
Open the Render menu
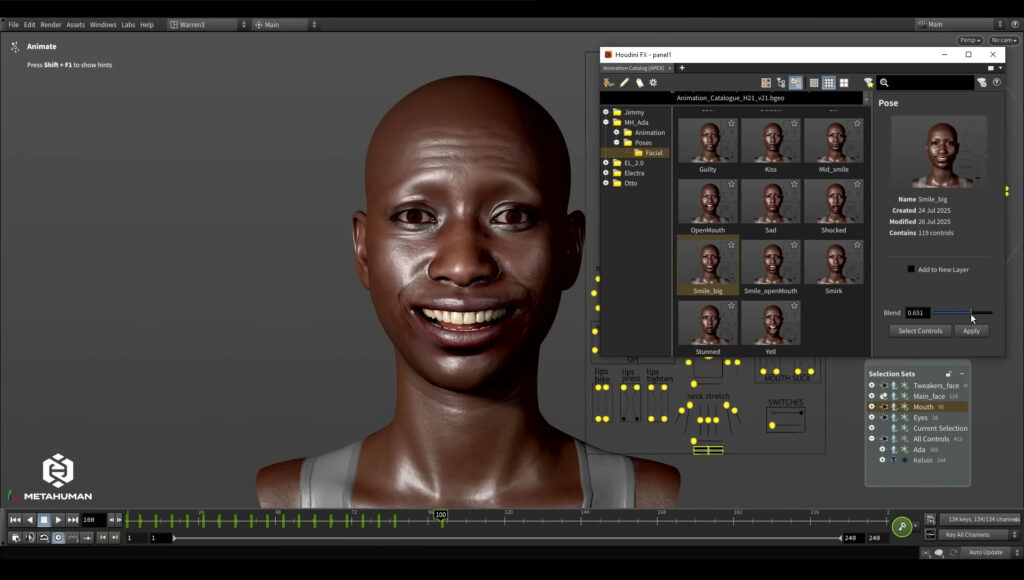[50, 25]
